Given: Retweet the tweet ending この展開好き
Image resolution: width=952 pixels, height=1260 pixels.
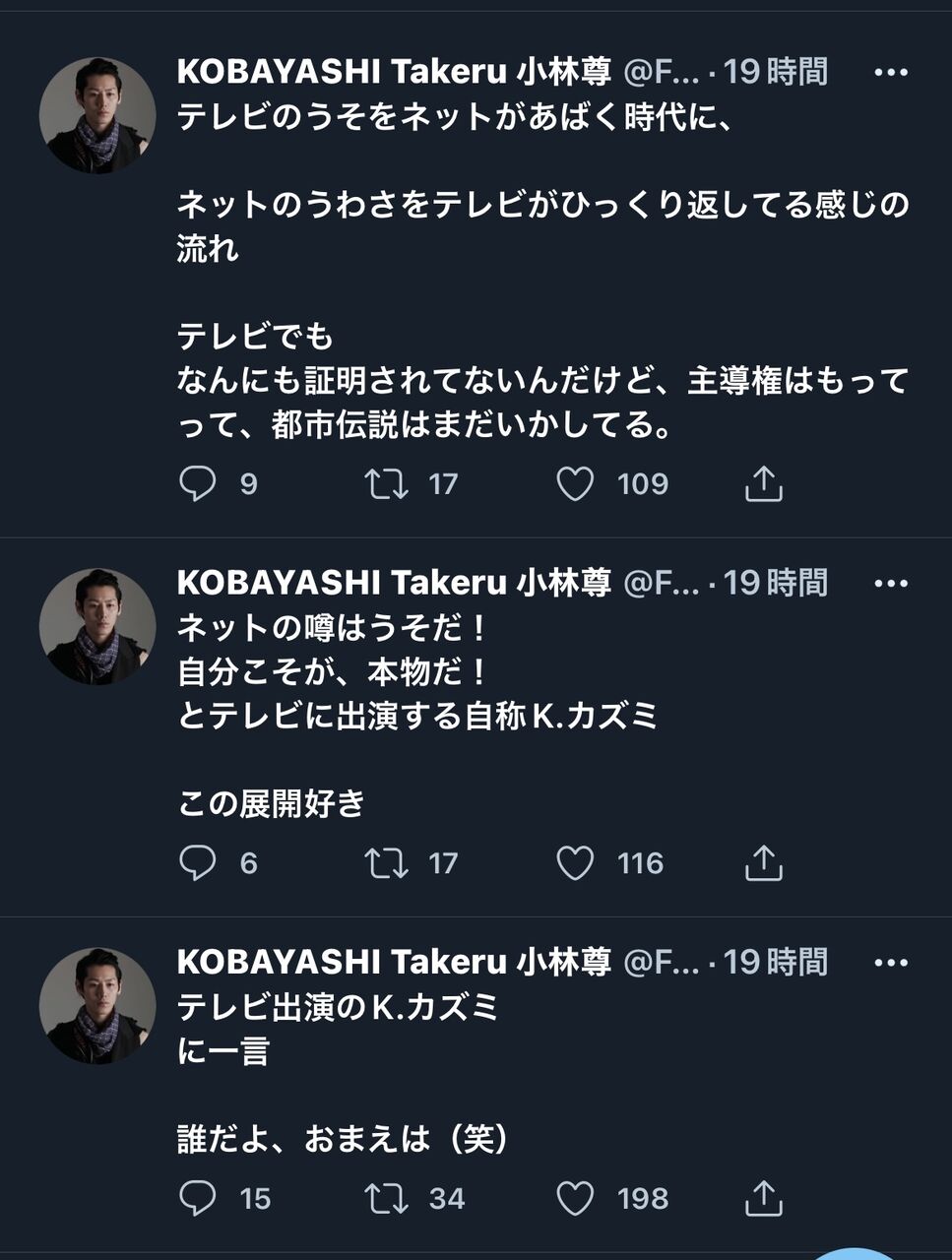Looking at the screenshot, I should pos(387,863).
